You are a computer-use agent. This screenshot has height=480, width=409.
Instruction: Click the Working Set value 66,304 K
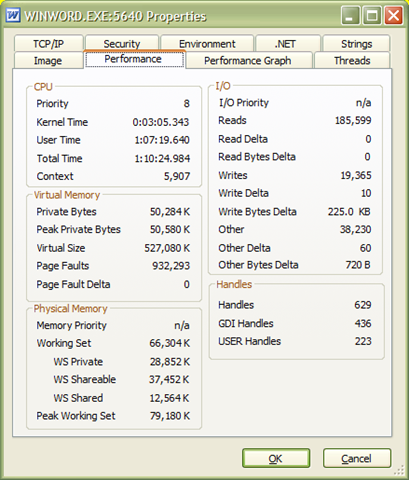pos(169,343)
